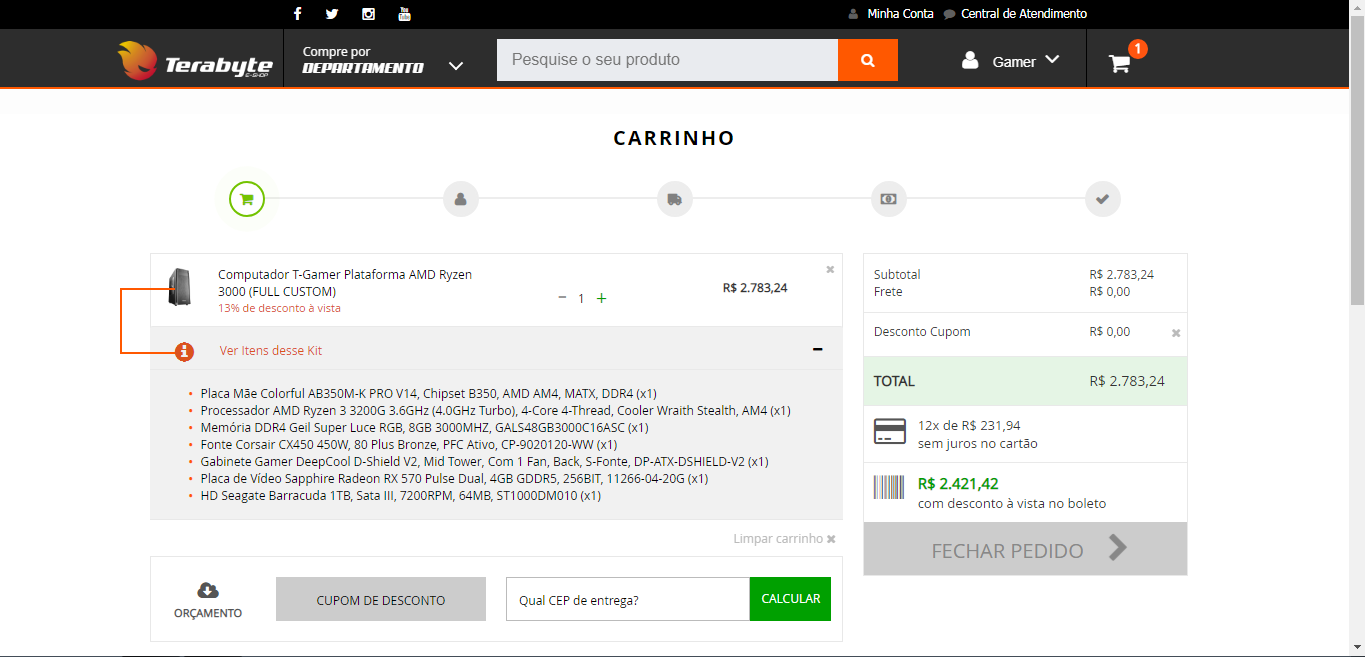1365x657 pixels.
Task: Click the orange search magnifier button
Action: pyautogui.click(x=868, y=60)
